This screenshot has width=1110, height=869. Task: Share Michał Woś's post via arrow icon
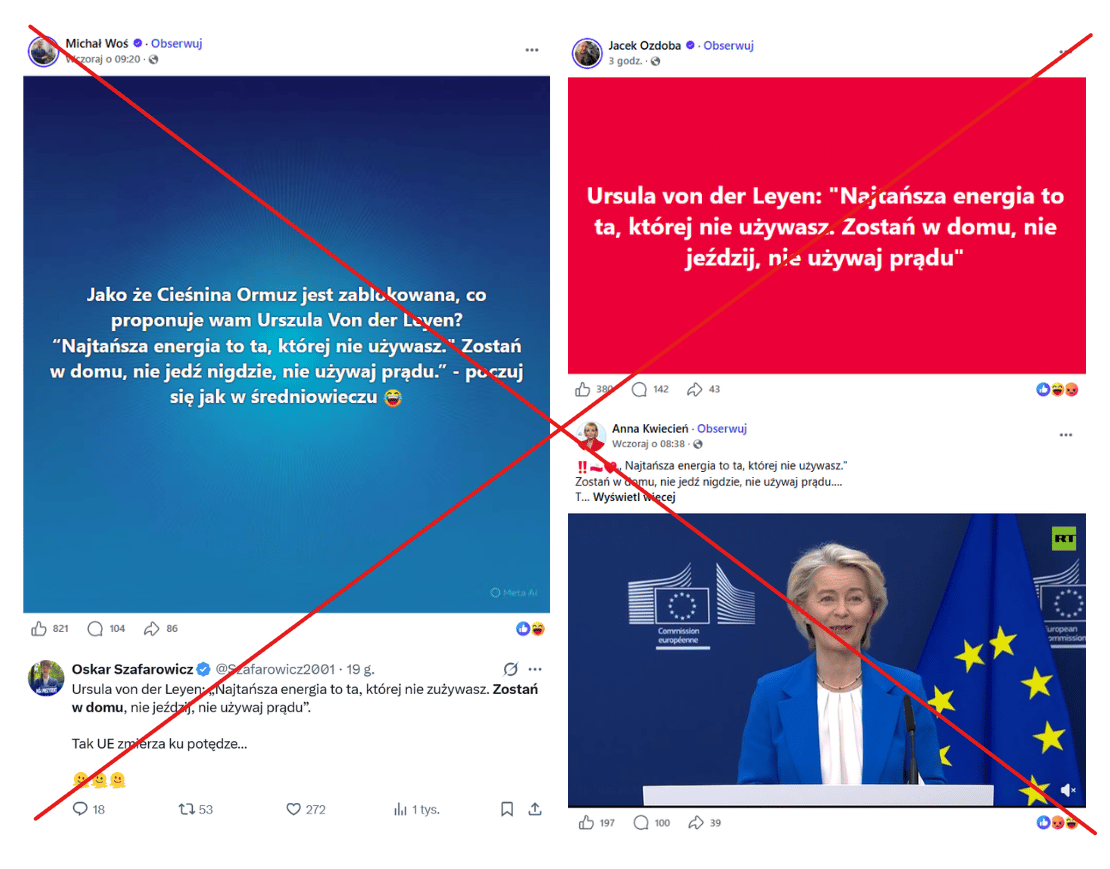[151, 628]
